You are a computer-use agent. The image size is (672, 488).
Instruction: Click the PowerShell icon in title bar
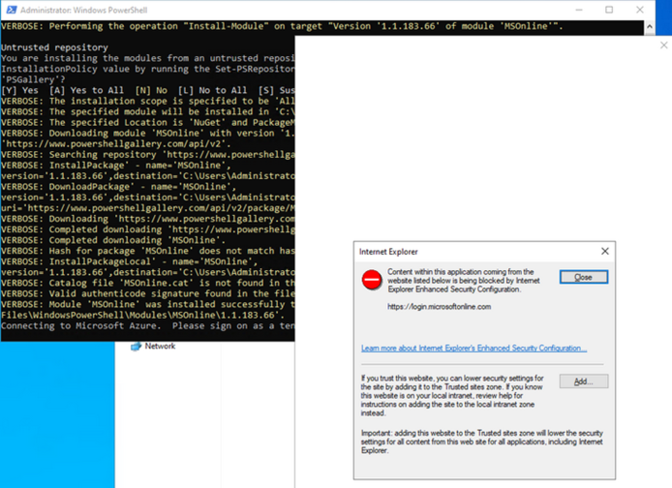pyautogui.click(x=11, y=10)
